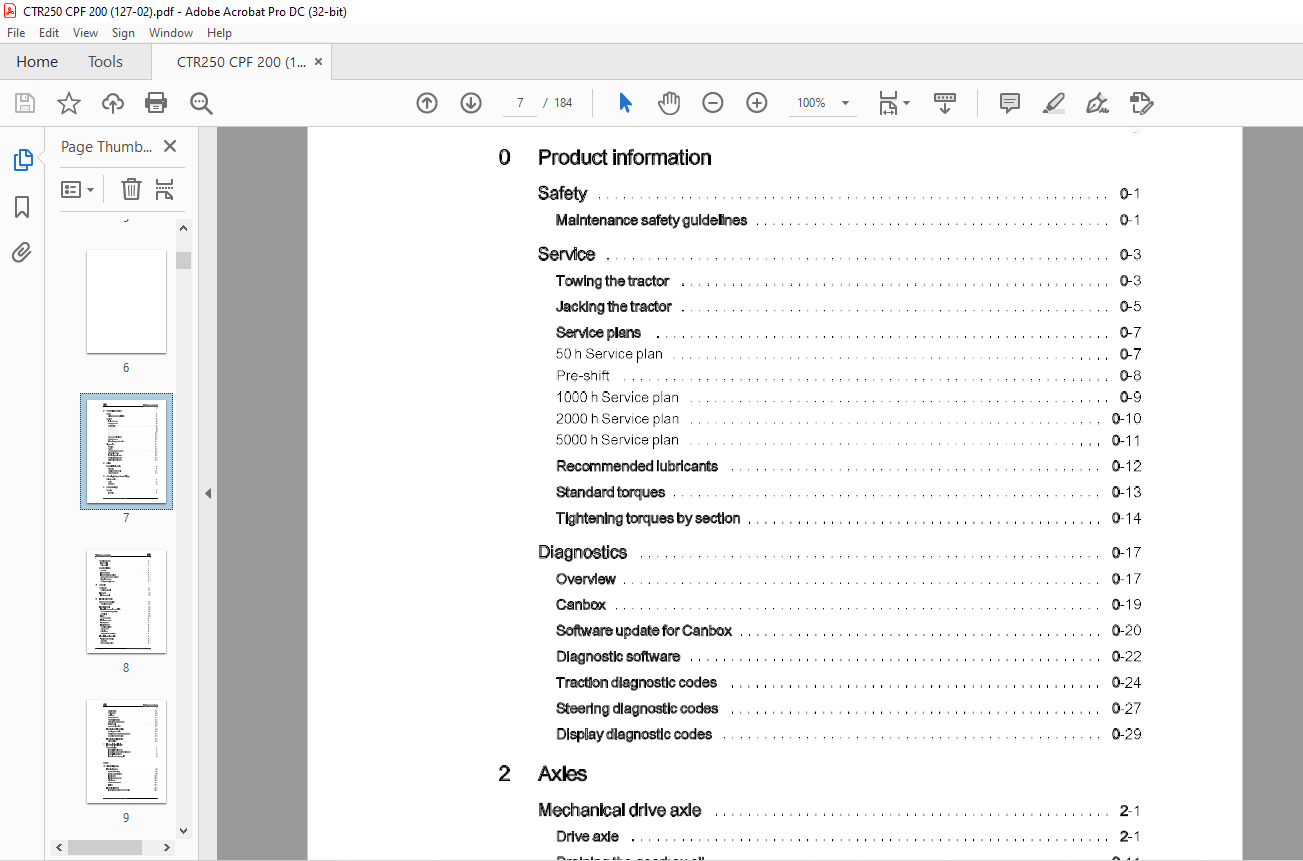Open thumbnail panel options dropdown
Viewport: 1303px width, 861px height.
77,189
